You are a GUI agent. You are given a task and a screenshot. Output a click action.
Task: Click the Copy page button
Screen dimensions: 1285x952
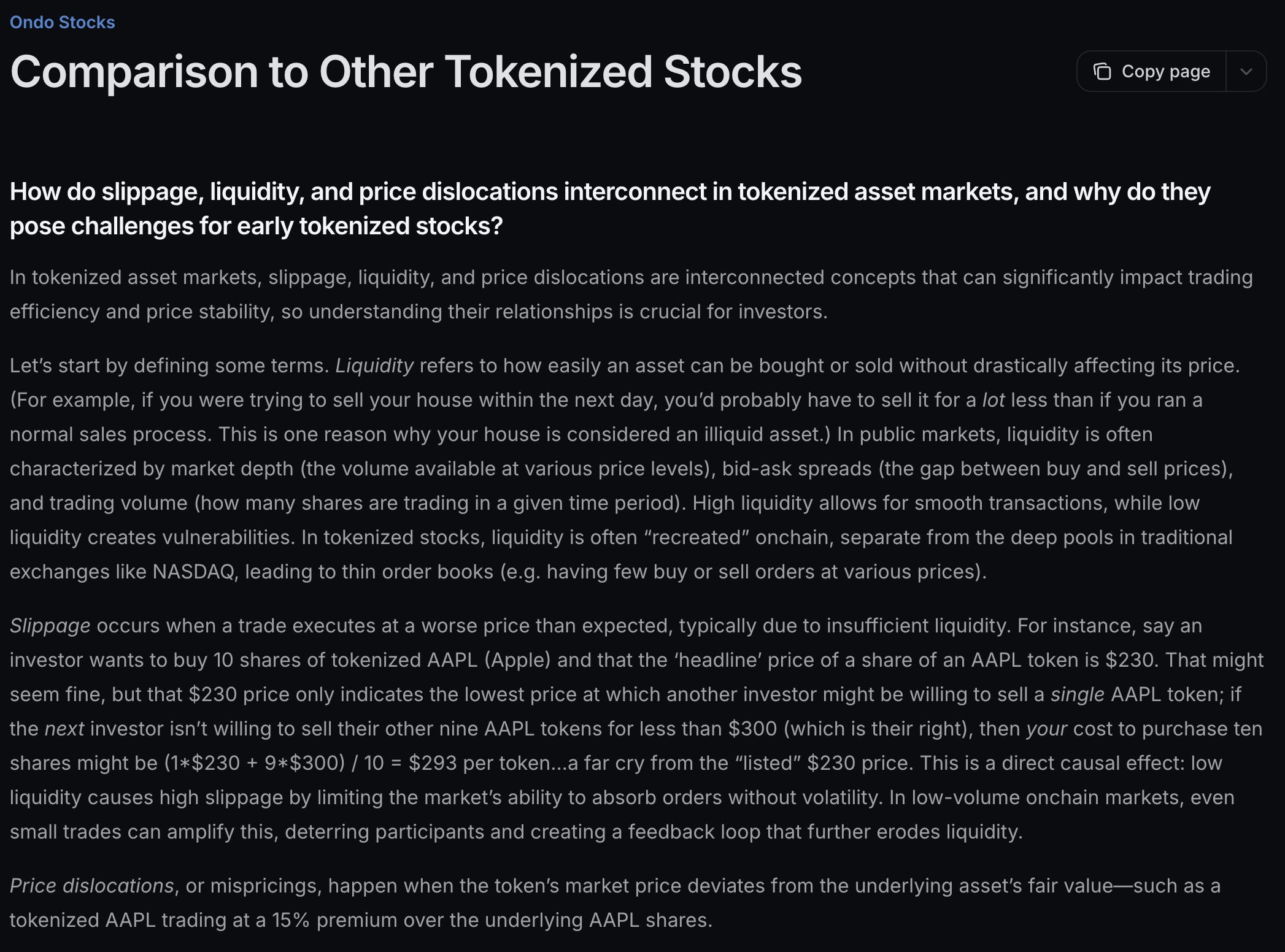point(1152,71)
